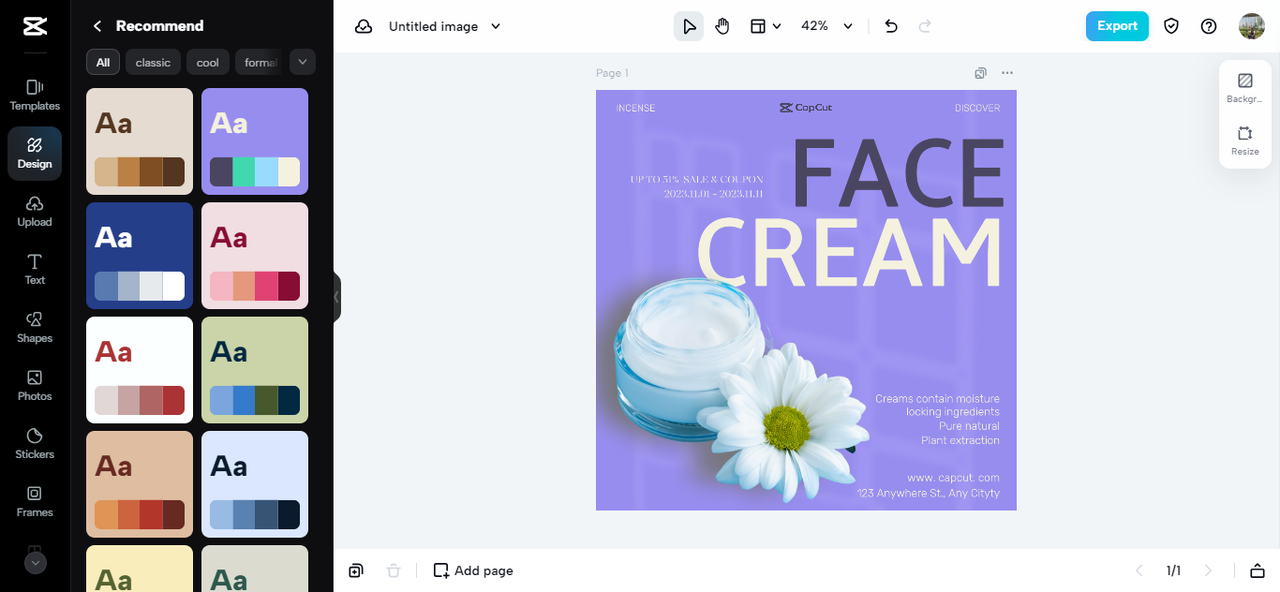Undo the last action
The image size is (1280, 592).
pos(891,26)
